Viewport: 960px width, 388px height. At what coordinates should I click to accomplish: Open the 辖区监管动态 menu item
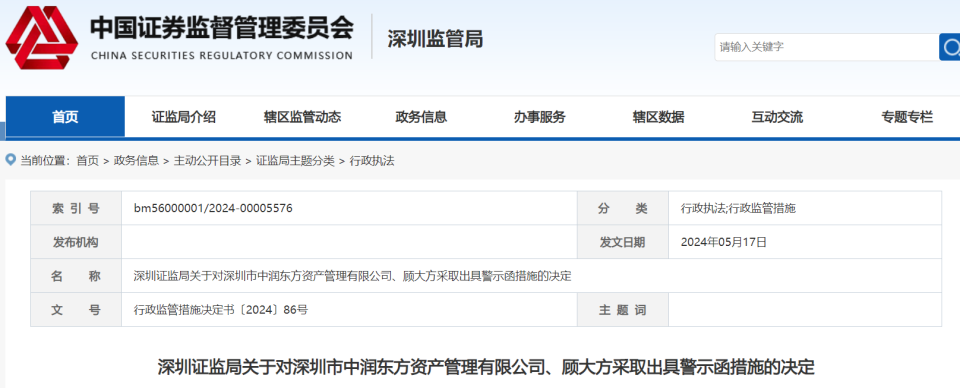tap(302, 117)
